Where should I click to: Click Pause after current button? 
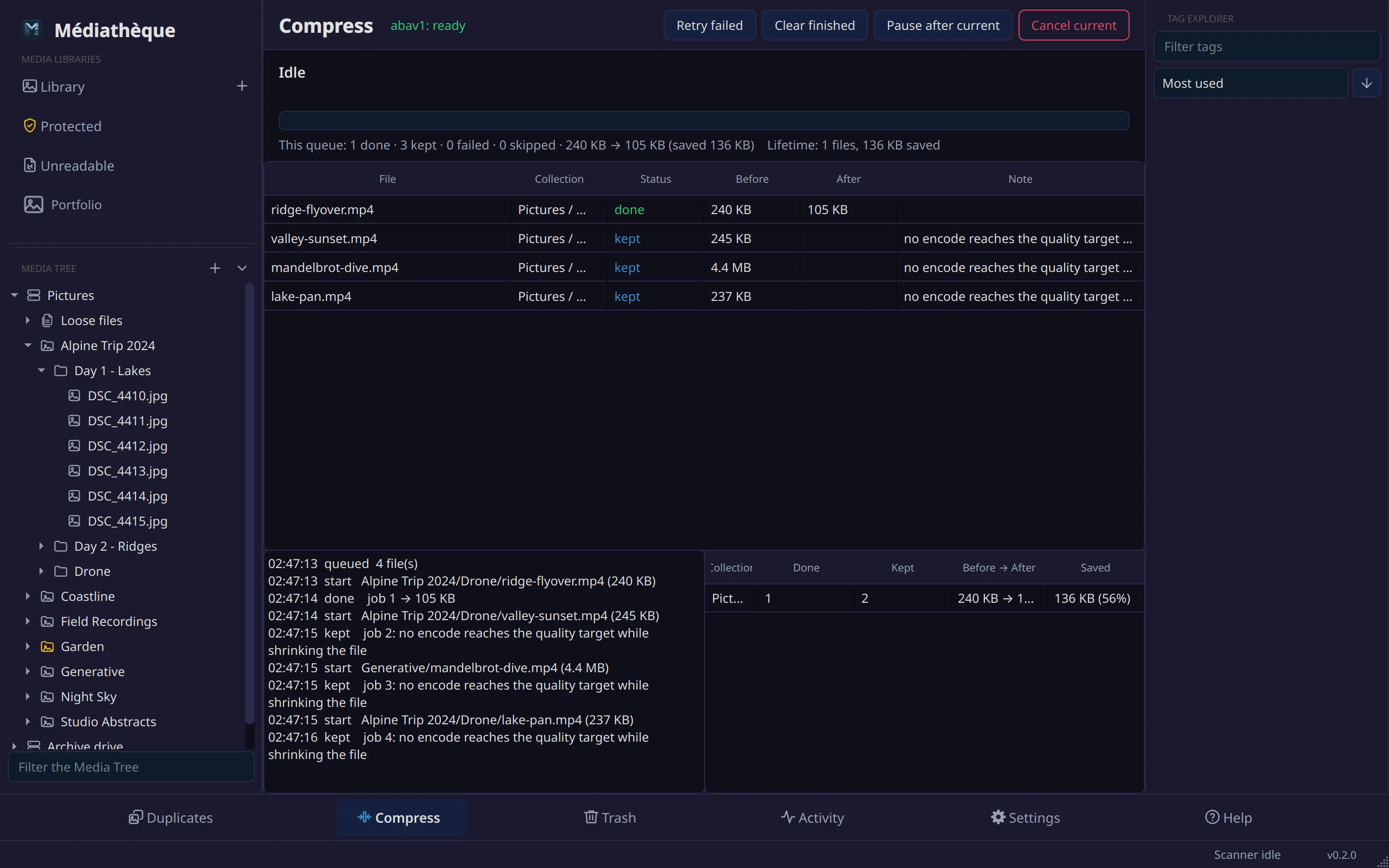[942, 25]
